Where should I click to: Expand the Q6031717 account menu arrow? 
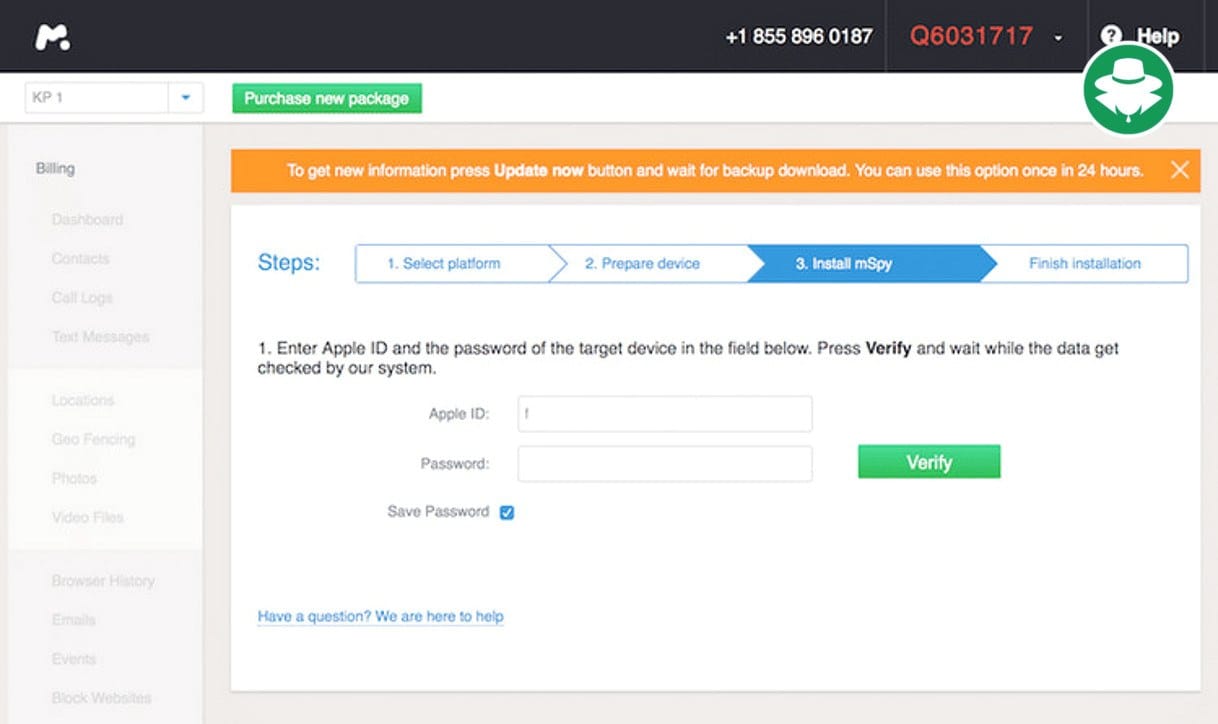(1058, 38)
